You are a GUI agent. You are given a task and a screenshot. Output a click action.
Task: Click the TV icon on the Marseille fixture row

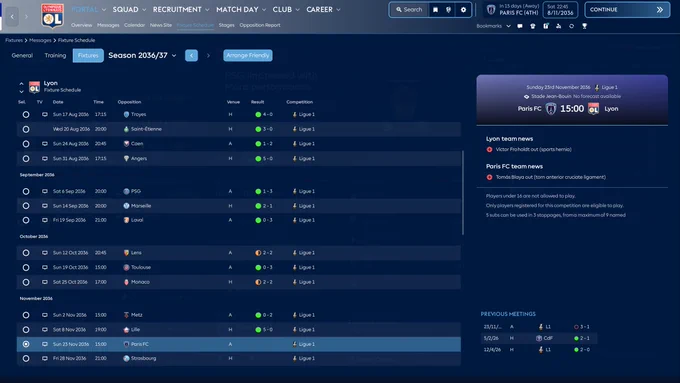pyautogui.click(x=45, y=206)
